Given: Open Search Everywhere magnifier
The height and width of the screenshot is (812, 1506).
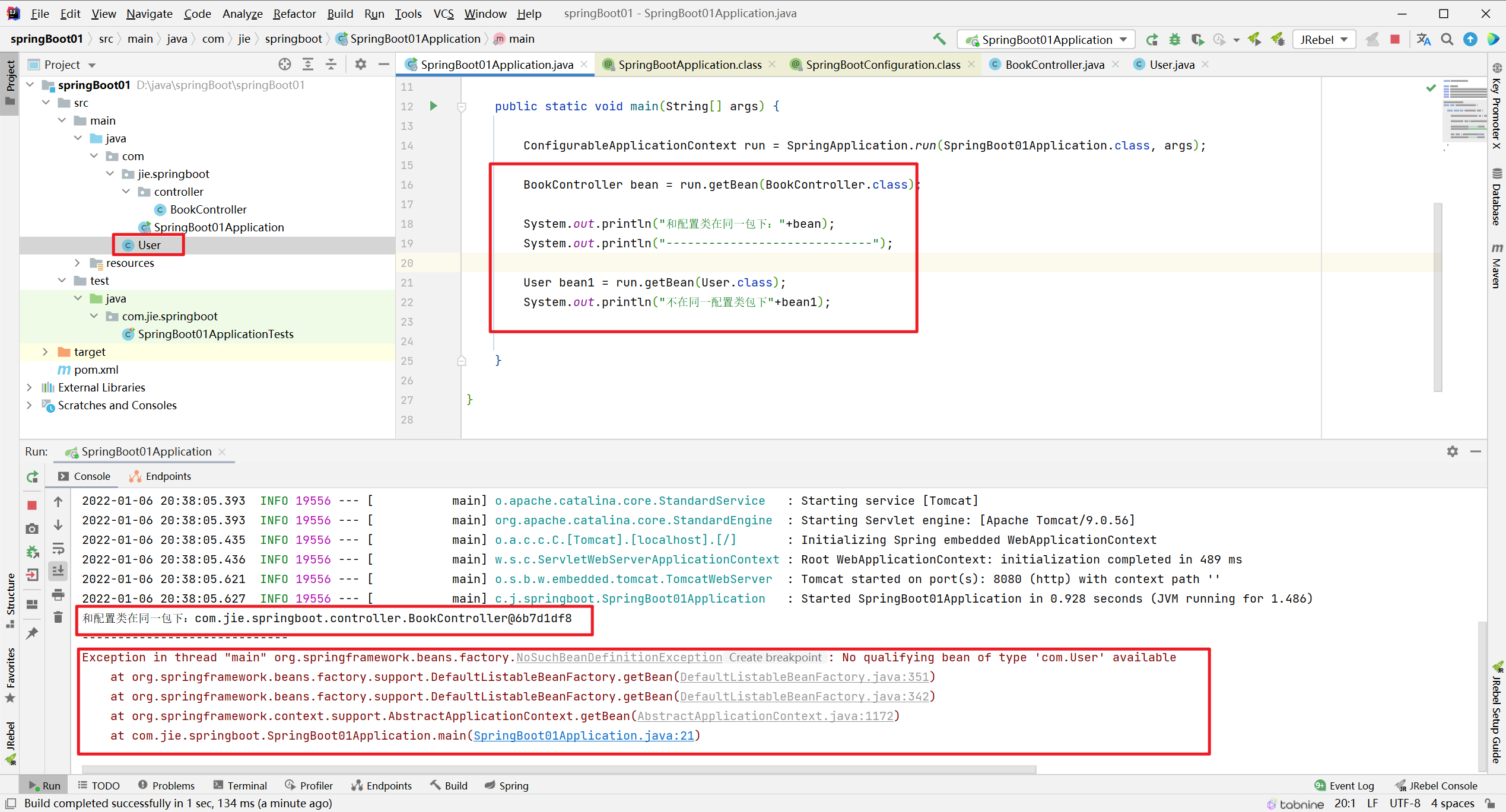Looking at the screenshot, I should pos(1447,39).
